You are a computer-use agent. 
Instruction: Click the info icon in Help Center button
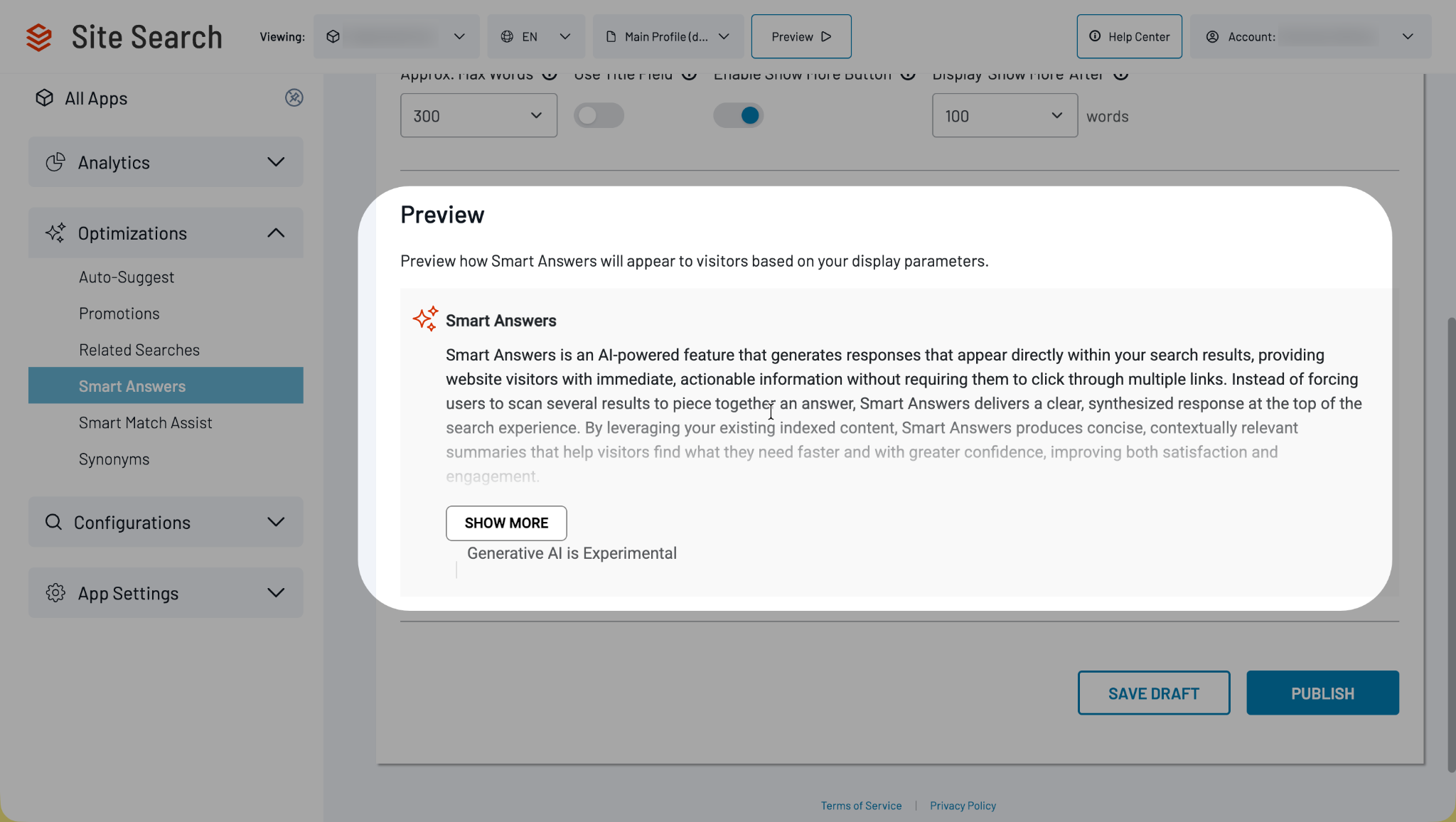(x=1095, y=36)
